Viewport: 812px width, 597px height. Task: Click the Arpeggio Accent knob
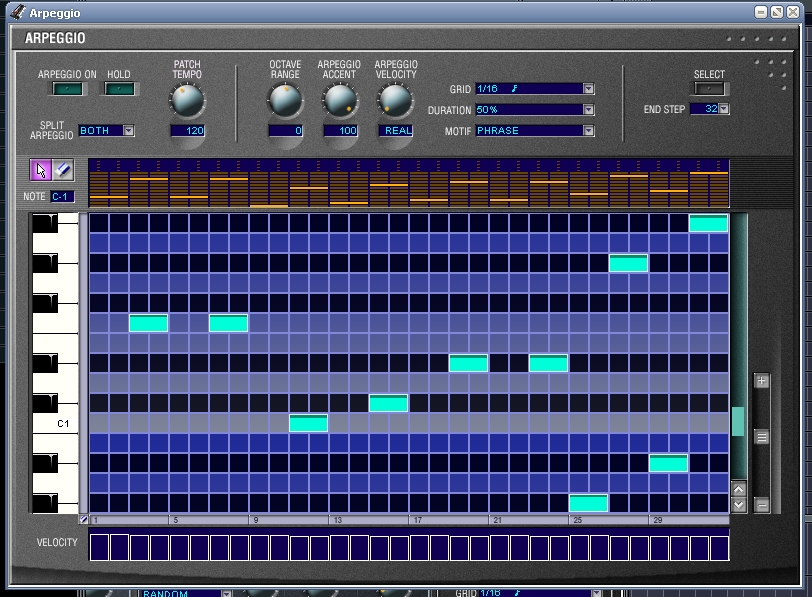click(x=340, y=100)
